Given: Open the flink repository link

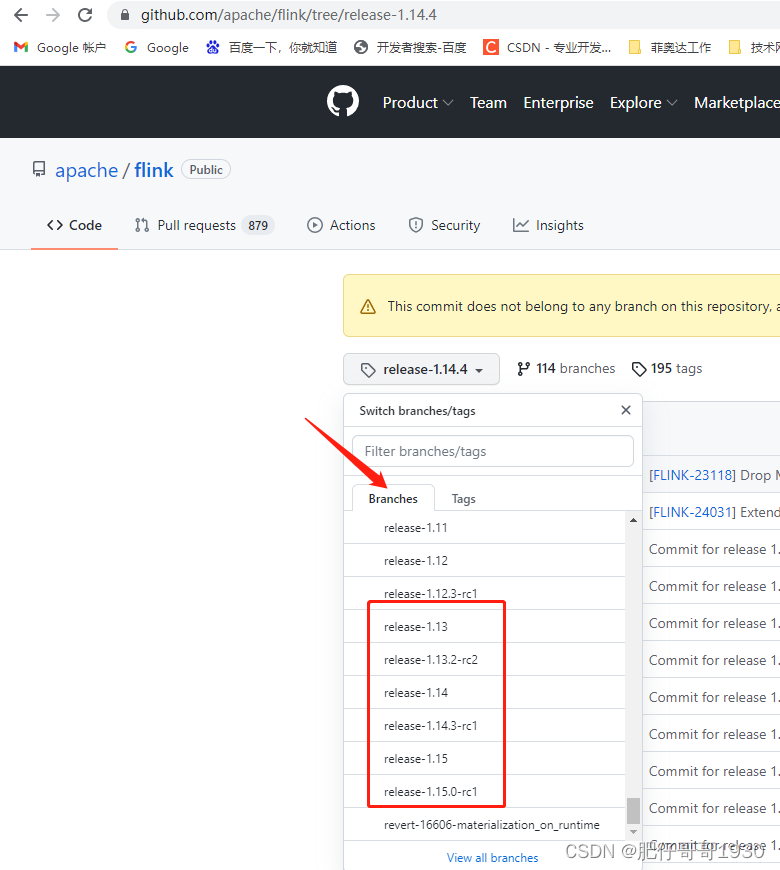Looking at the screenshot, I should [x=154, y=170].
